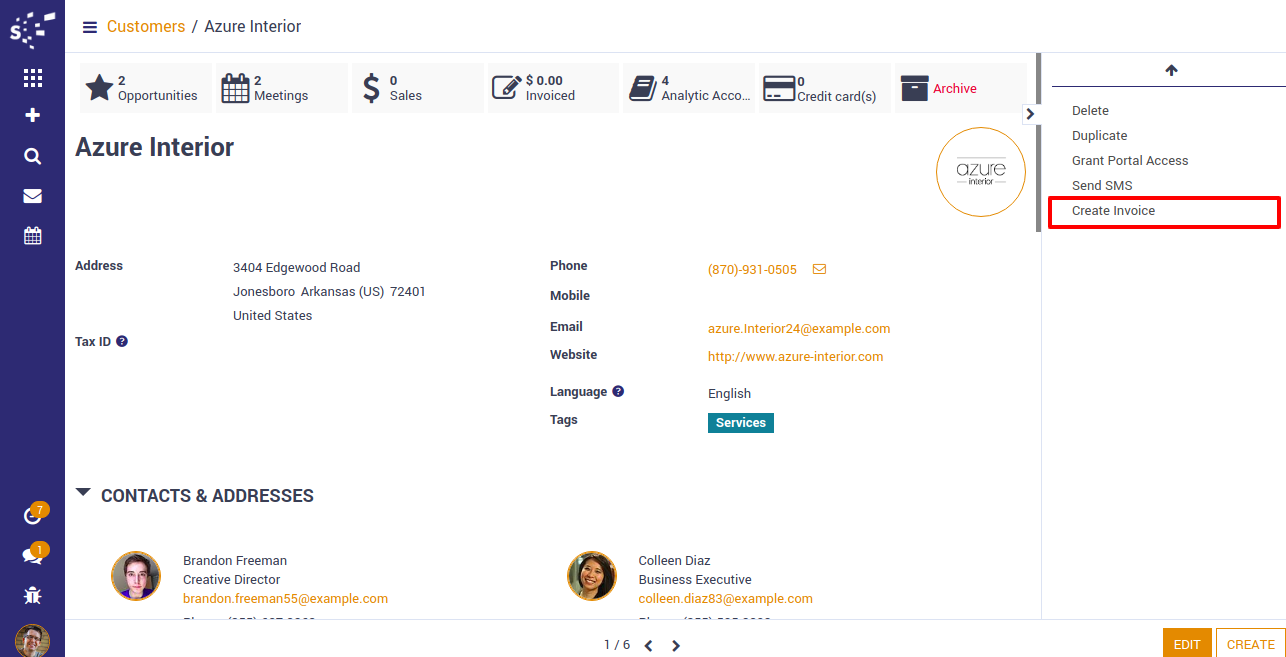
Task: Click the envelope icon beside phone number
Action: pyautogui.click(x=819, y=270)
